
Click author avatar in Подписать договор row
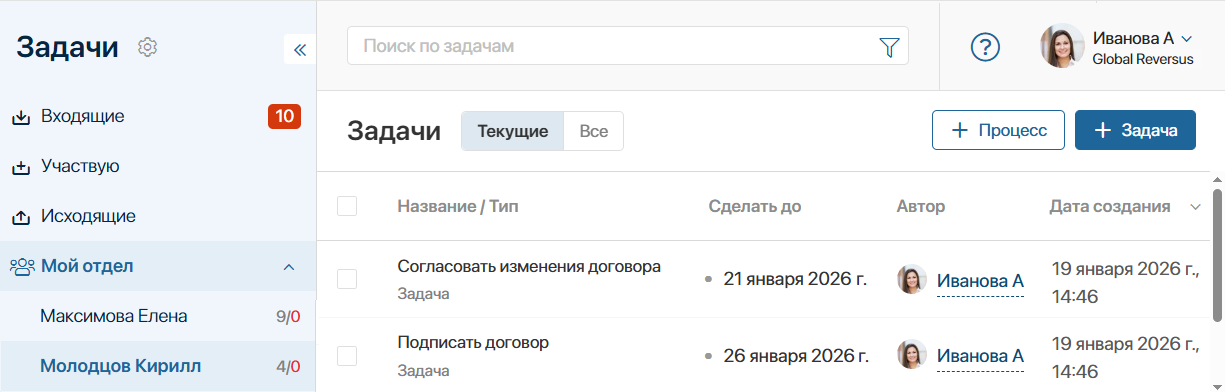coord(912,355)
